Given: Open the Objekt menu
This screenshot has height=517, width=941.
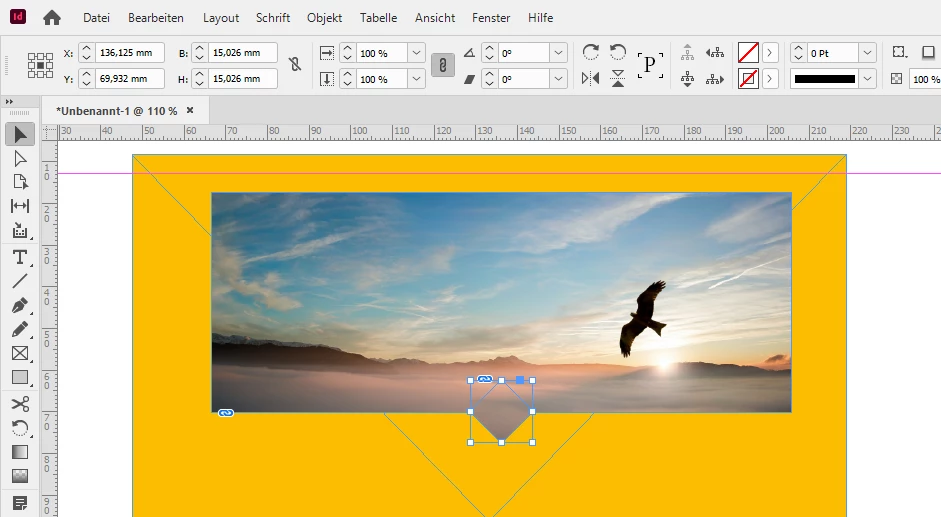Looking at the screenshot, I should click(325, 18).
